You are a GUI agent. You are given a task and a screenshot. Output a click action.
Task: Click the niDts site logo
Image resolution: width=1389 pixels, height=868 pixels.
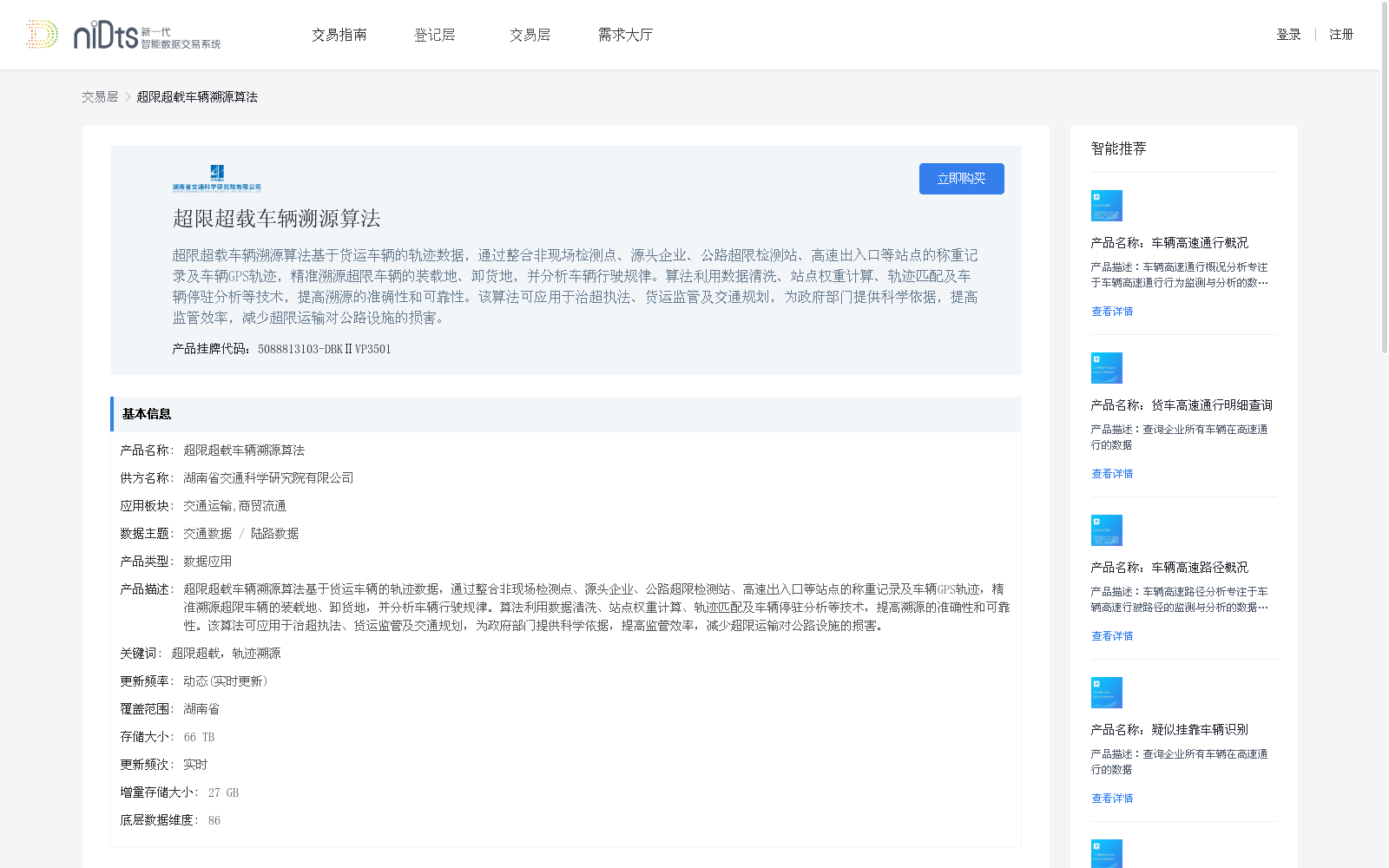pyautogui.click(x=147, y=35)
